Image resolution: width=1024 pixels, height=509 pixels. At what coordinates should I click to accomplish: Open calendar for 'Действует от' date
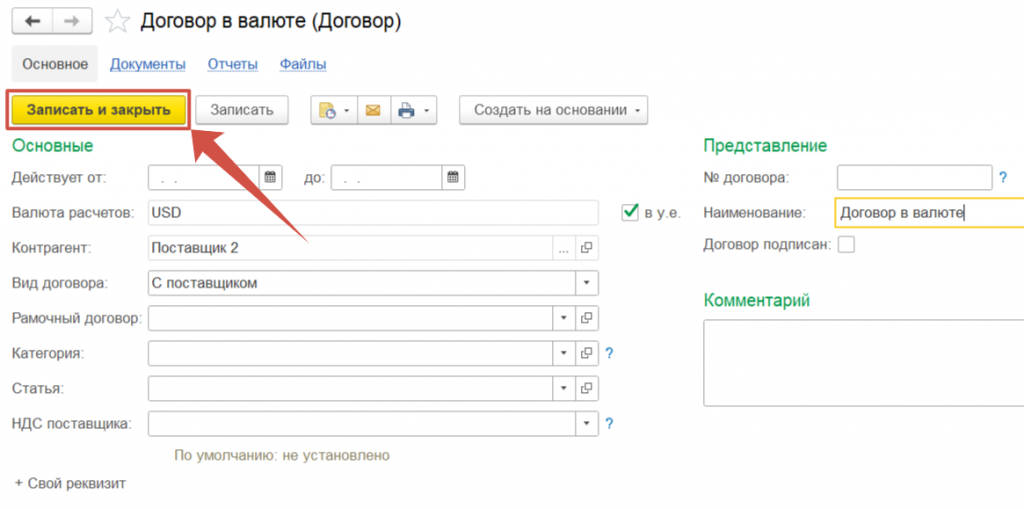[270, 178]
